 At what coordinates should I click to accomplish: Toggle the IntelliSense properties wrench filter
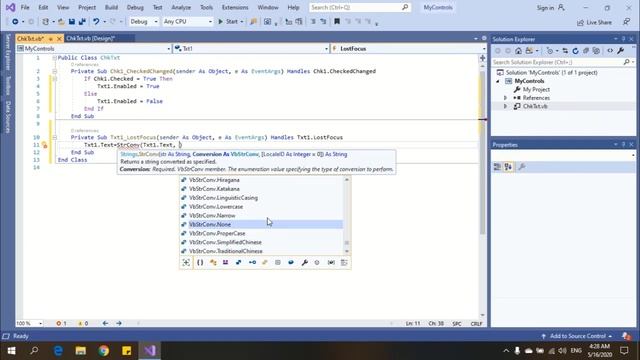pos(304,262)
